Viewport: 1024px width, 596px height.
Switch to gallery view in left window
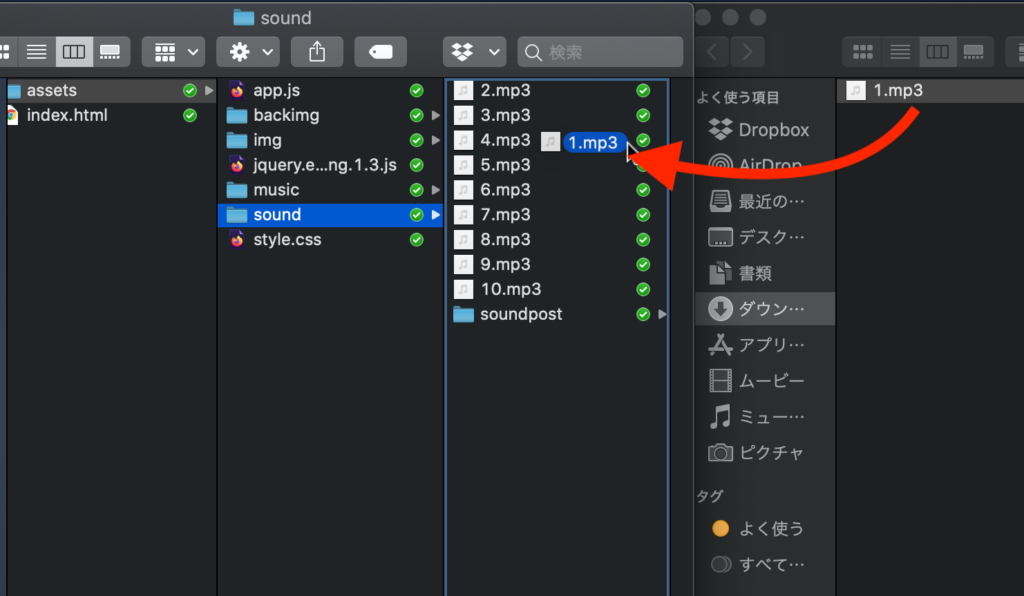[110, 51]
